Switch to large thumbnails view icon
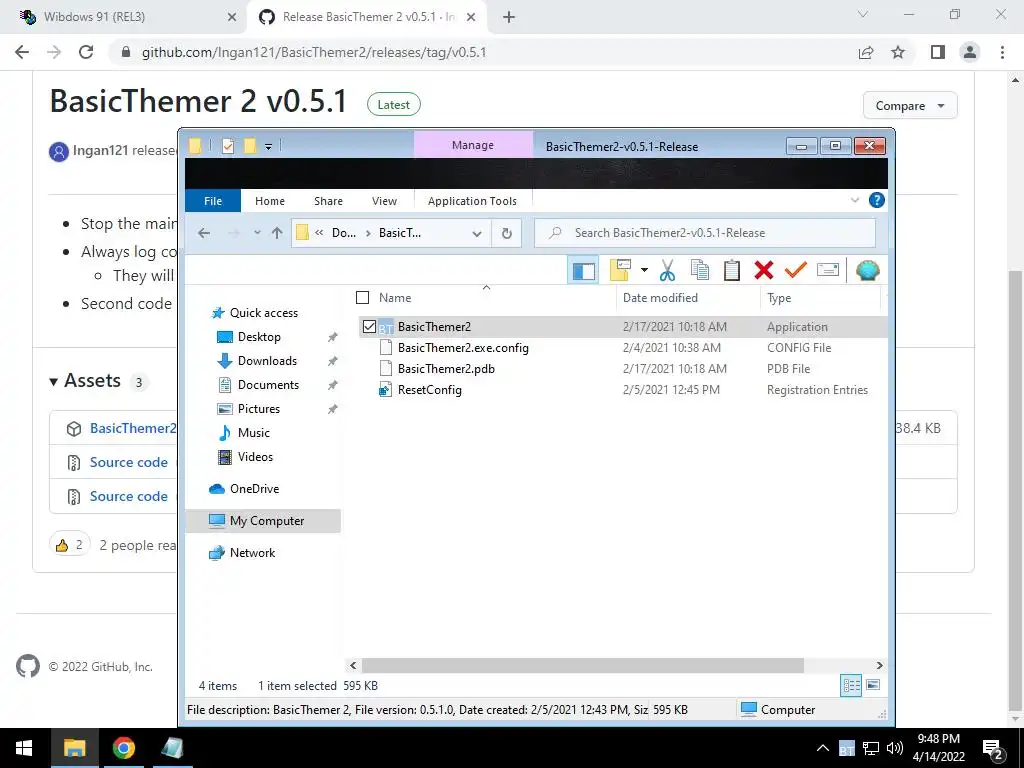Viewport: 1024px width, 768px height. [873, 685]
